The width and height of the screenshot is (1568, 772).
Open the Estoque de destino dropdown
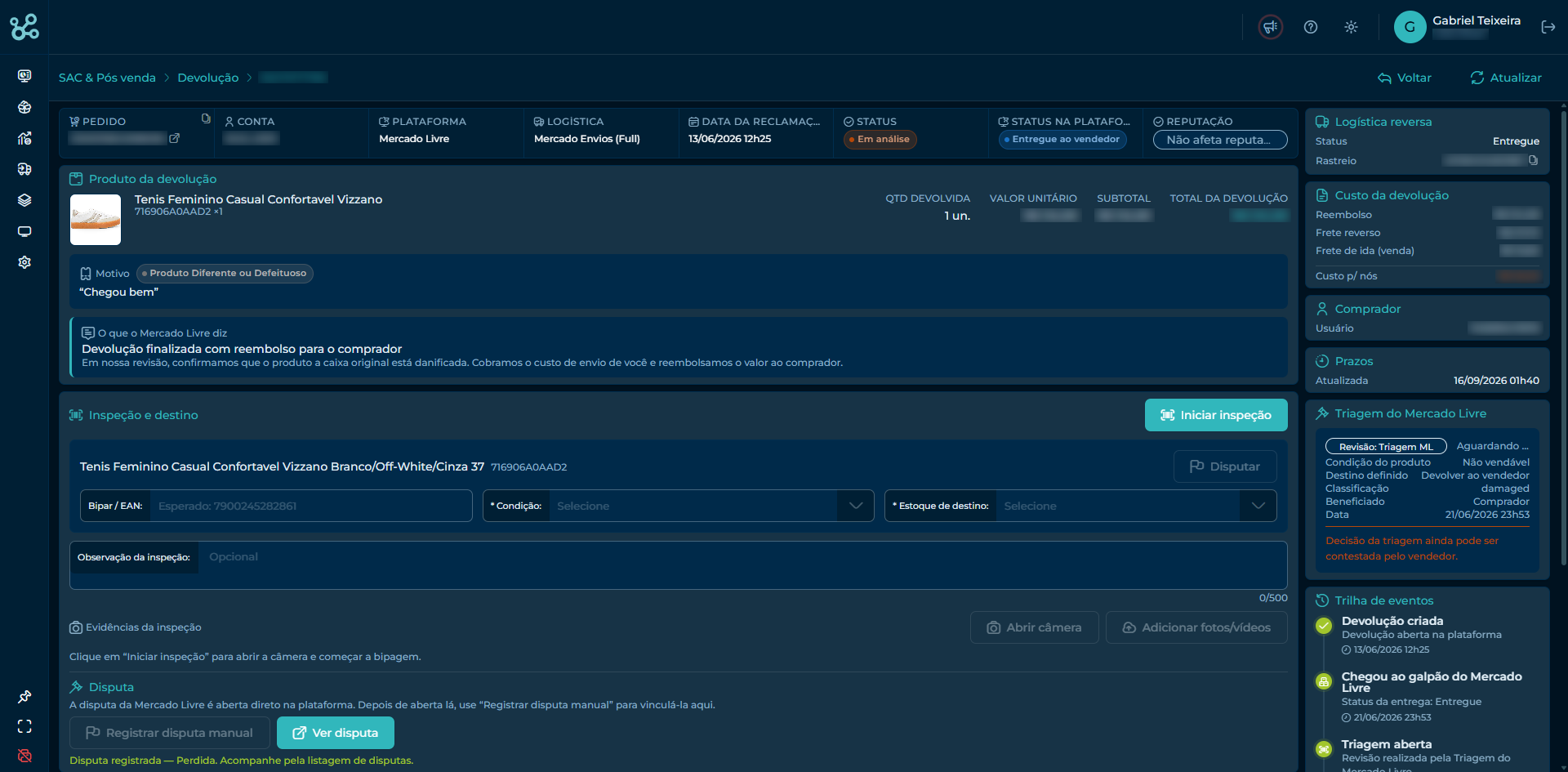click(1080, 506)
